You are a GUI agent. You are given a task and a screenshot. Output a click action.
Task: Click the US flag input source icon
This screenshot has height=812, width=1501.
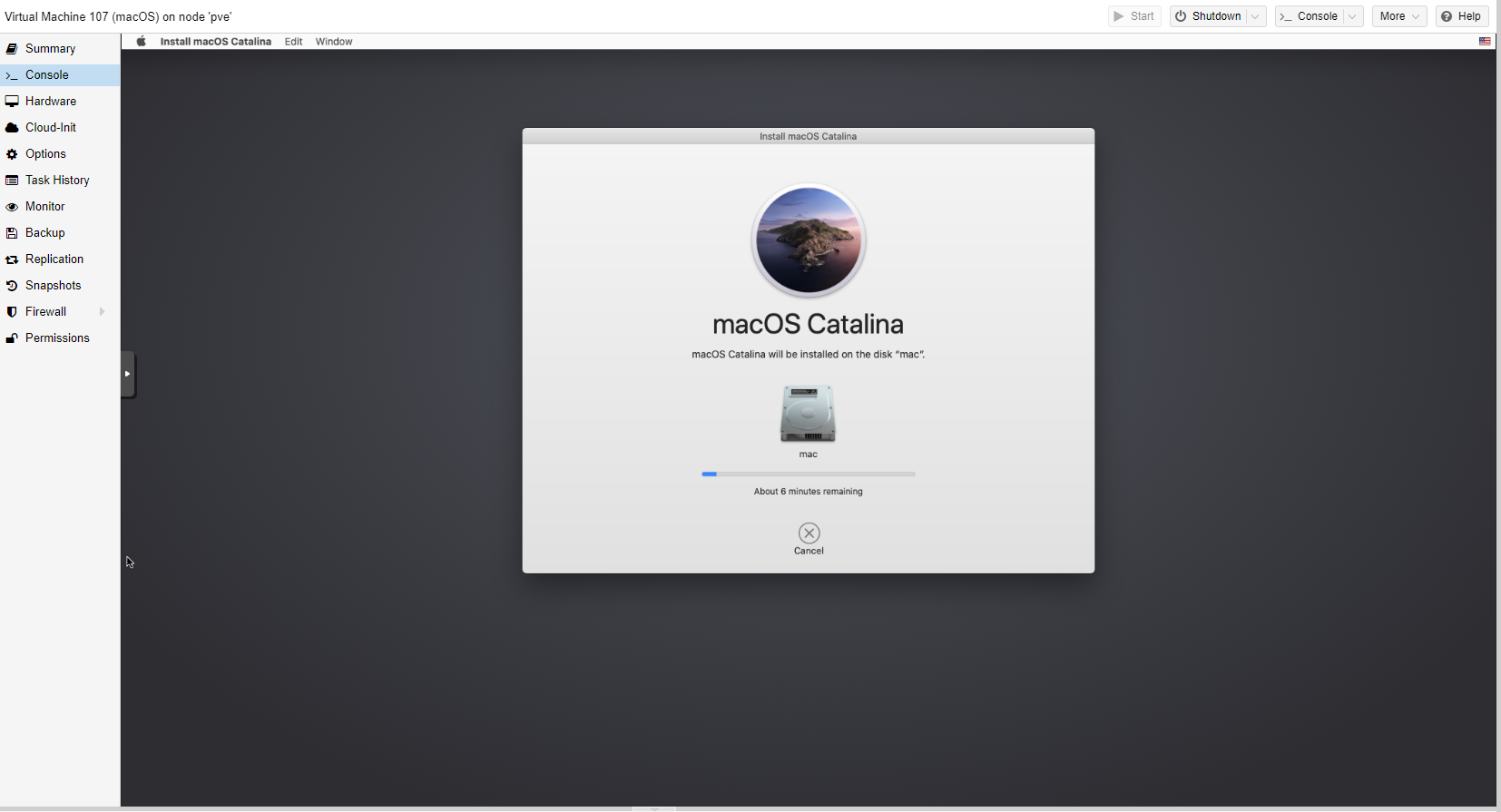point(1485,42)
